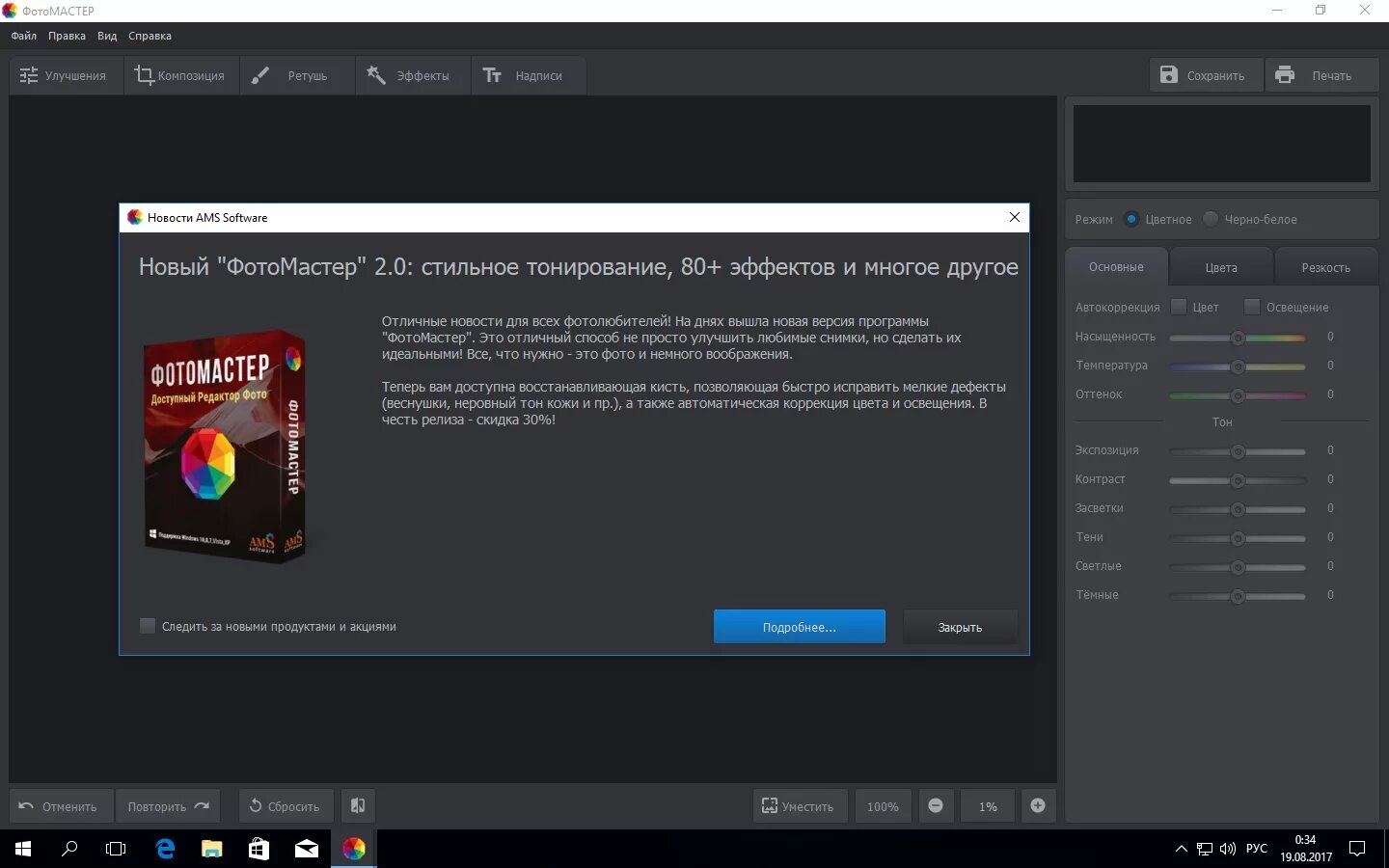This screenshot has width=1389, height=868.
Task: Adjust the Экспозиция slider
Action: [1238, 451]
